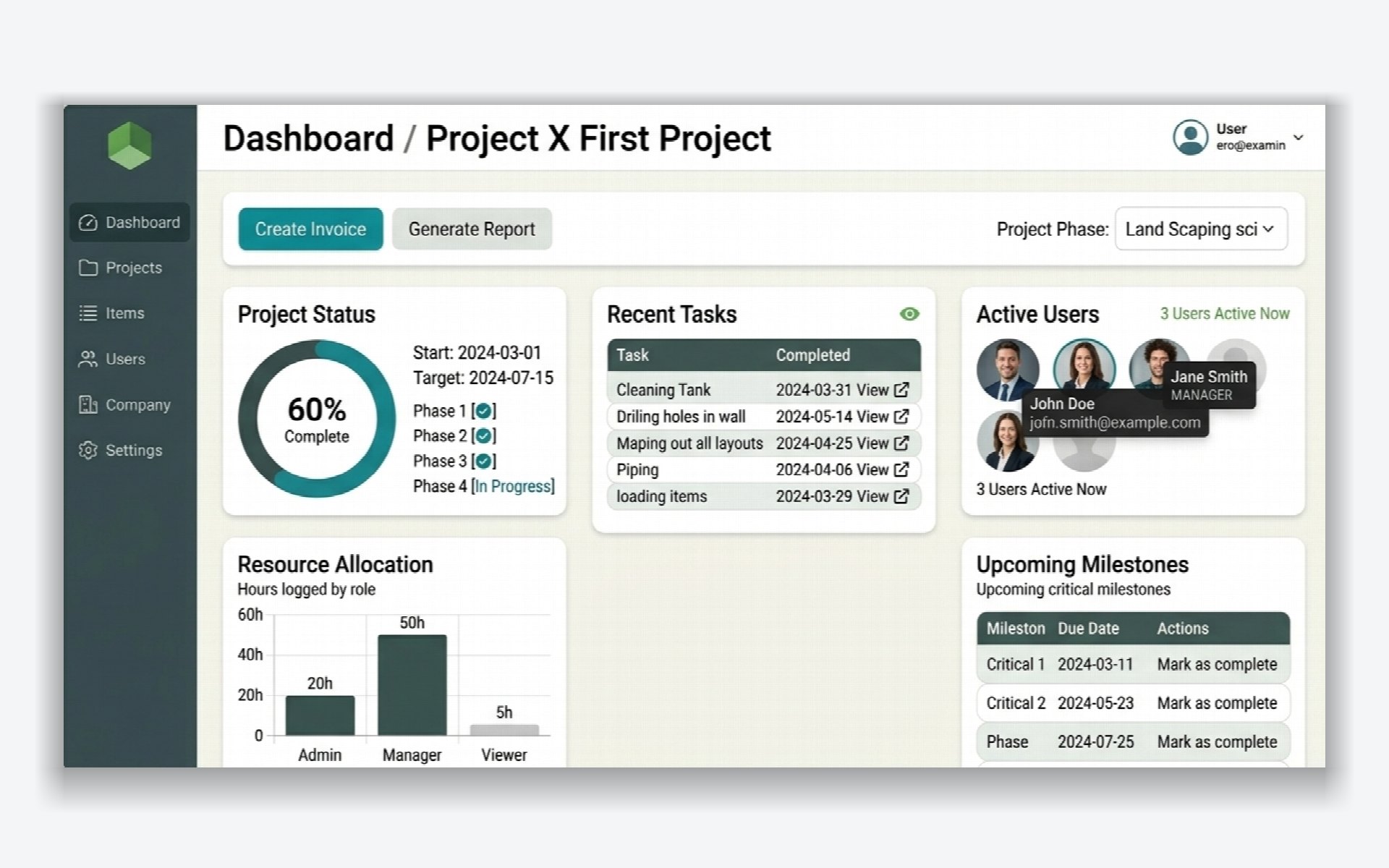This screenshot has width=1389, height=868.
Task: Click the Completed column header
Action: [x=812, y=355]
